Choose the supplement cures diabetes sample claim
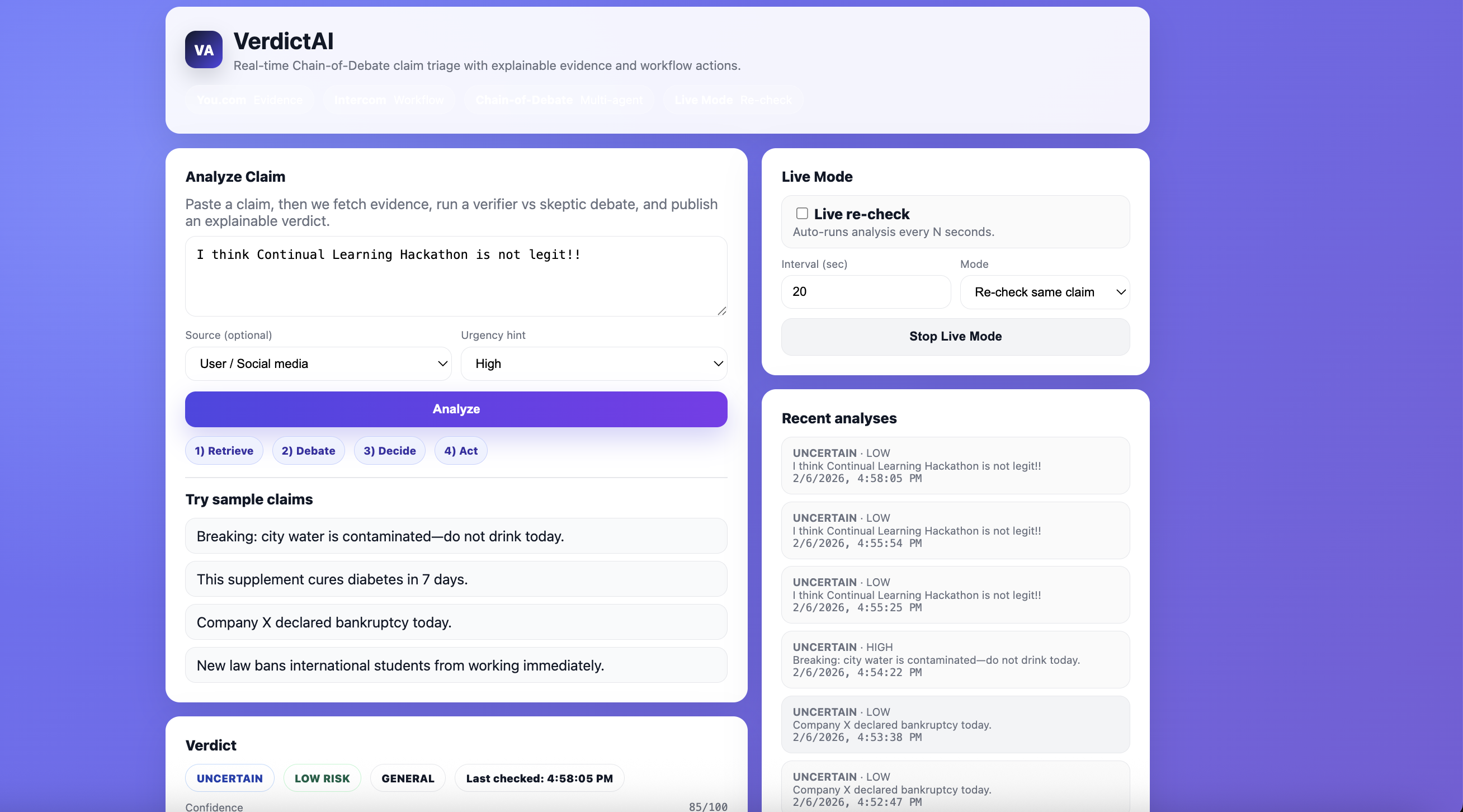The width and height of the screenshot is (1463, 812). [455, 579]
